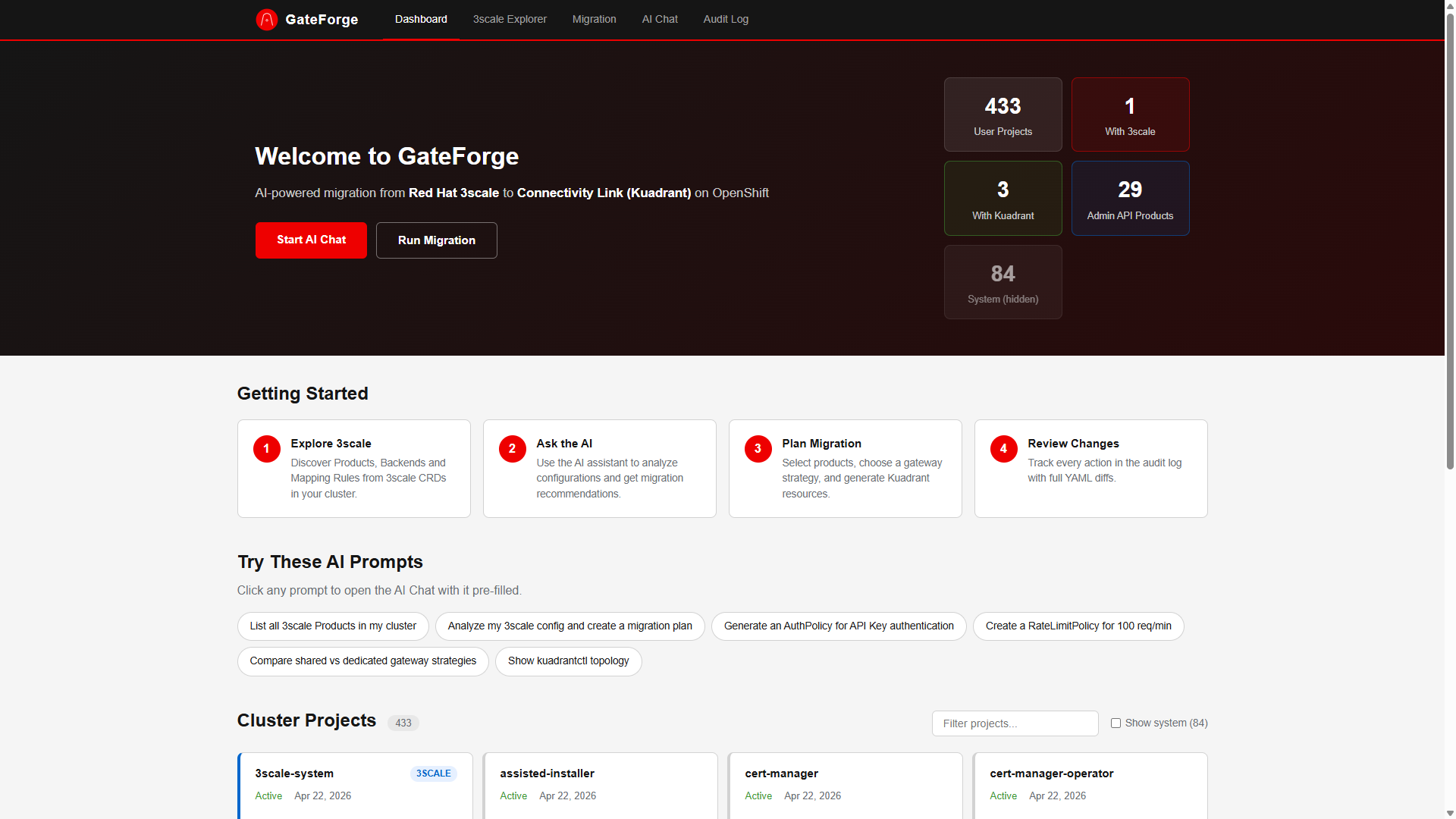Choose 'Create a RateLimitPolicy for 100 req/min' prompt
The width and height of the screenshot is (1456, 819).
coord(1078,626)
